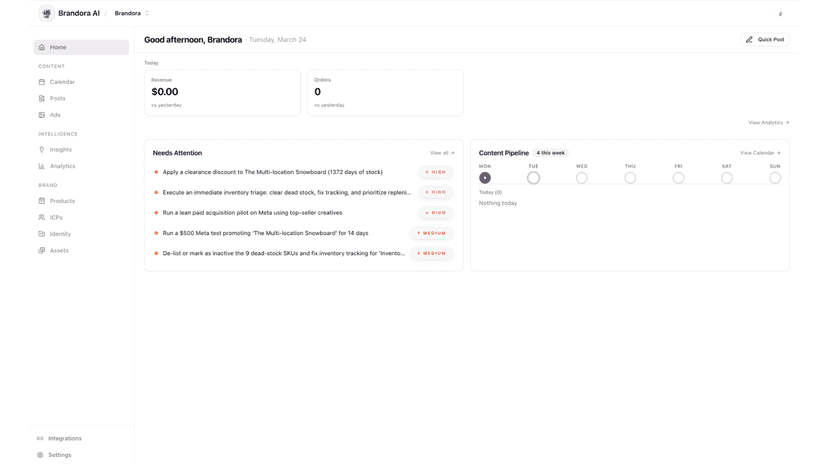The image size is (828, 466).
Task: Go to Calendar in sidebar
Action: coord(81,82)
